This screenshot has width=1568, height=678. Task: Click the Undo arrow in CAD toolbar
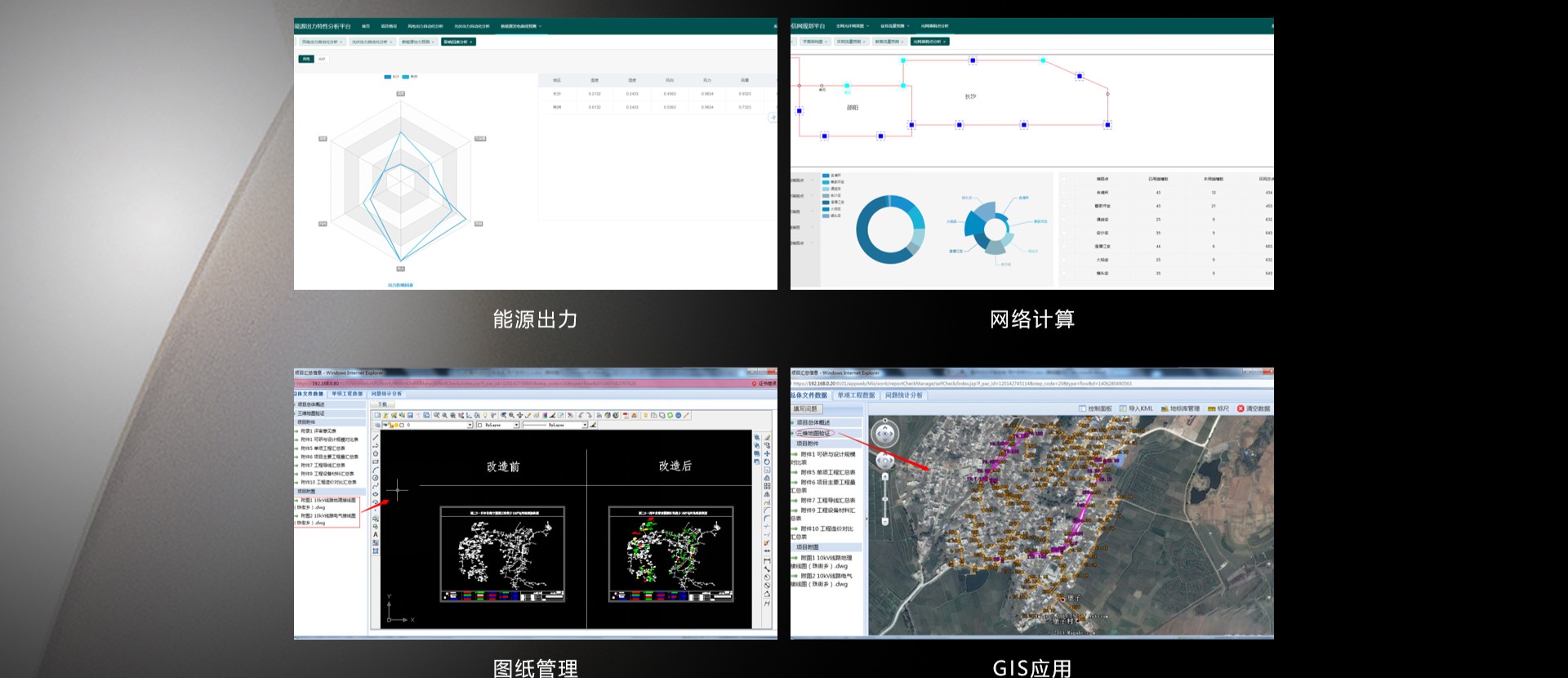(x=581, y=415)
